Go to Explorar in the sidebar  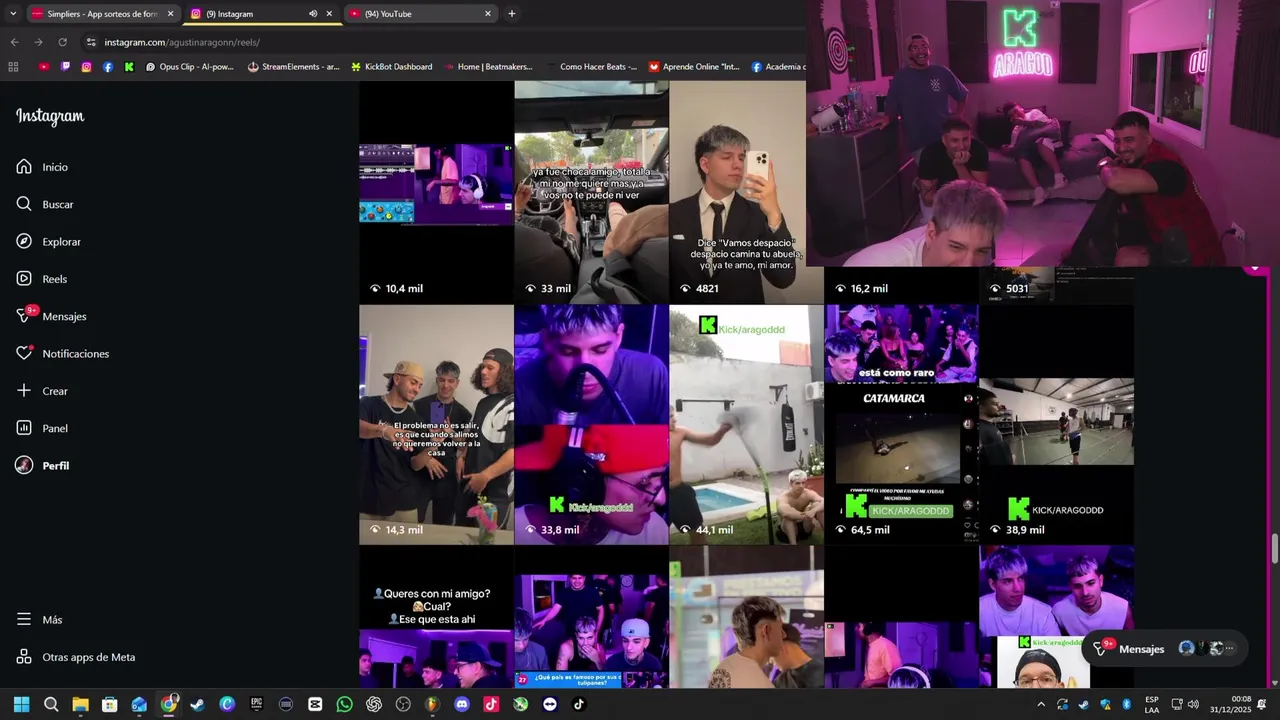[x=48, y=242]
